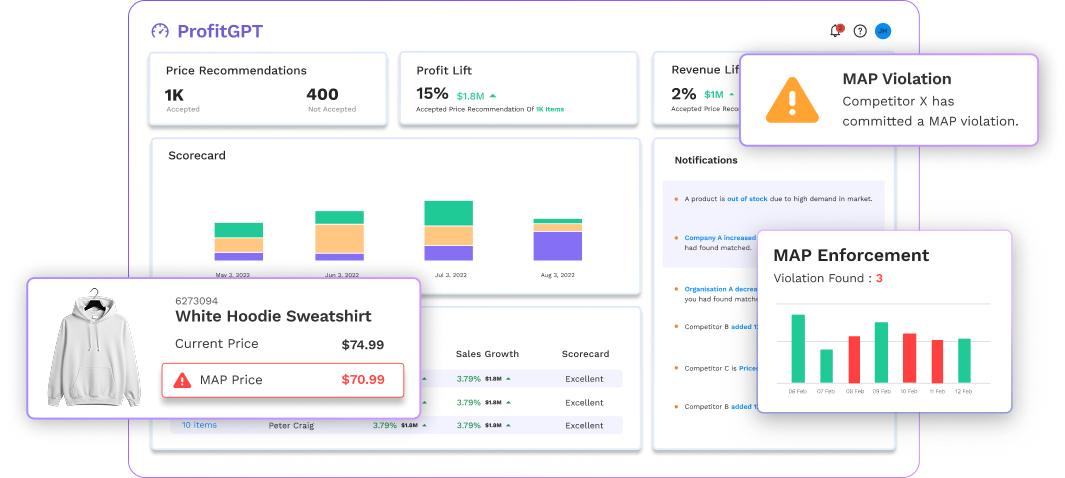
Task: Click the purple segment of the Aug 3 bar
Action: tap(558, 246)
